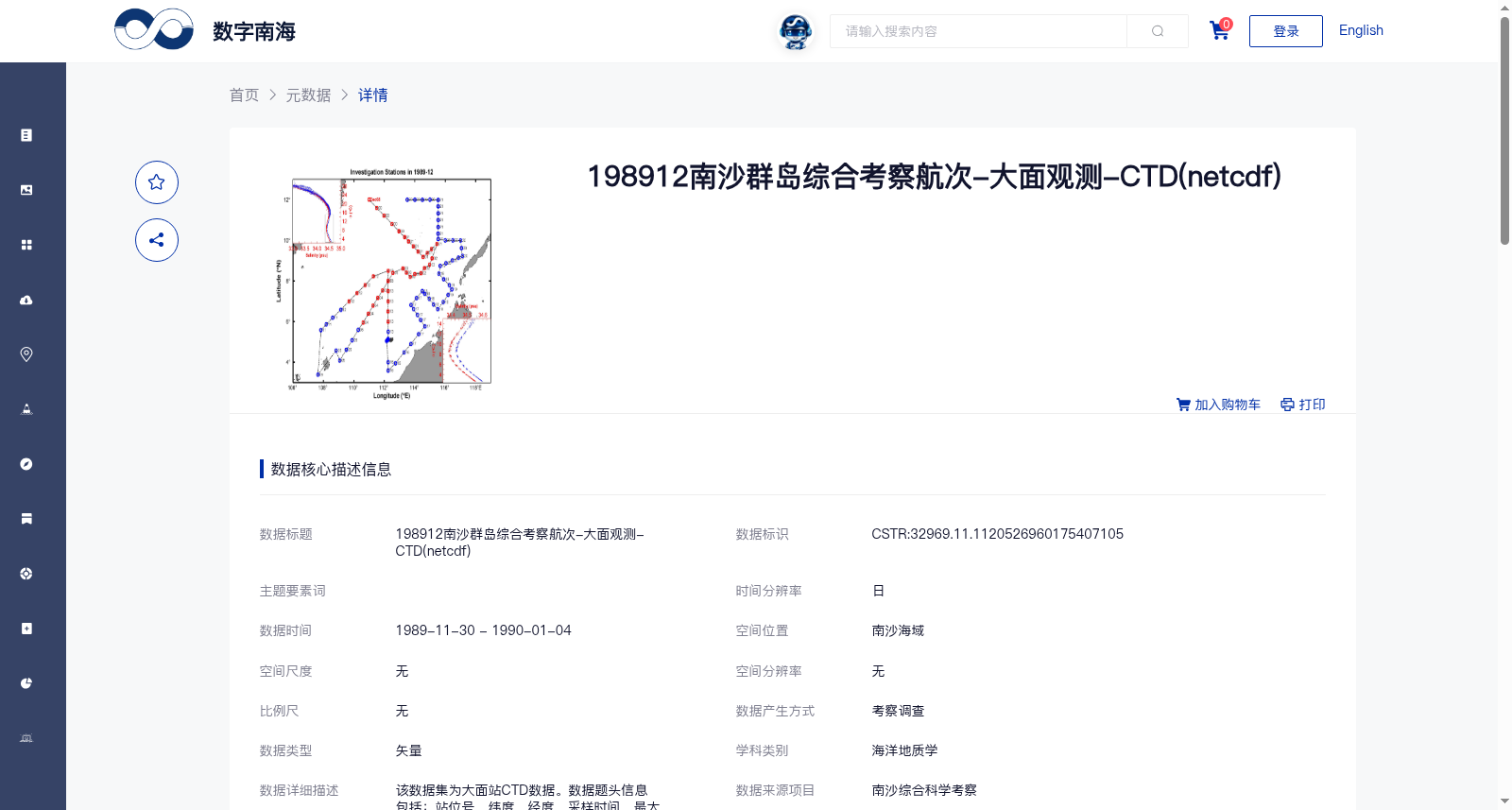Viewport: 1512px width, 810px height.
Task: Click the 数字南海 site title text
Action: [254, 31]
